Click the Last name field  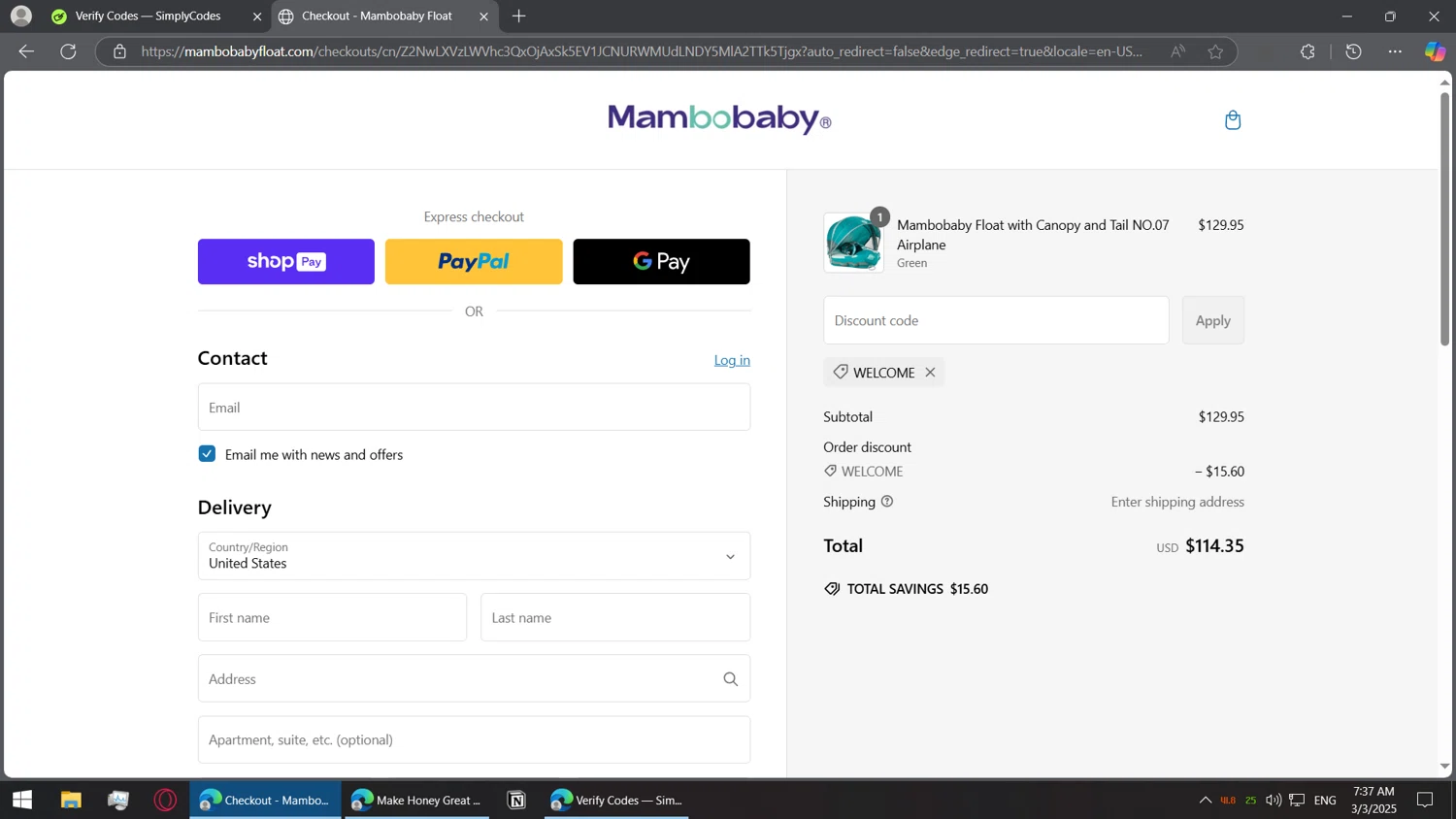(x=615, y=617)
